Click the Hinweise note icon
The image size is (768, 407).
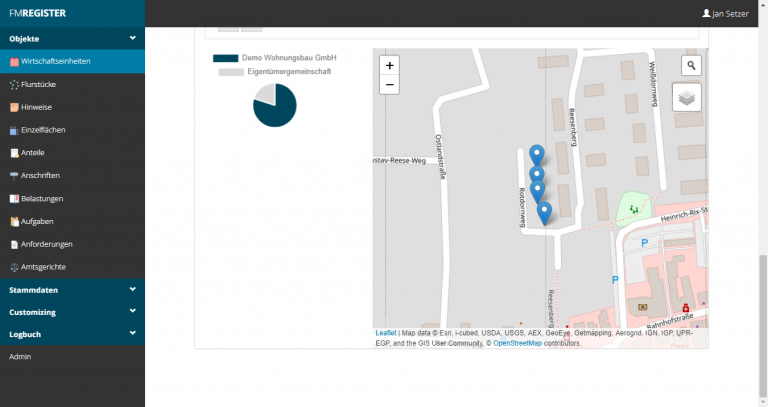(x=14, y=107)
